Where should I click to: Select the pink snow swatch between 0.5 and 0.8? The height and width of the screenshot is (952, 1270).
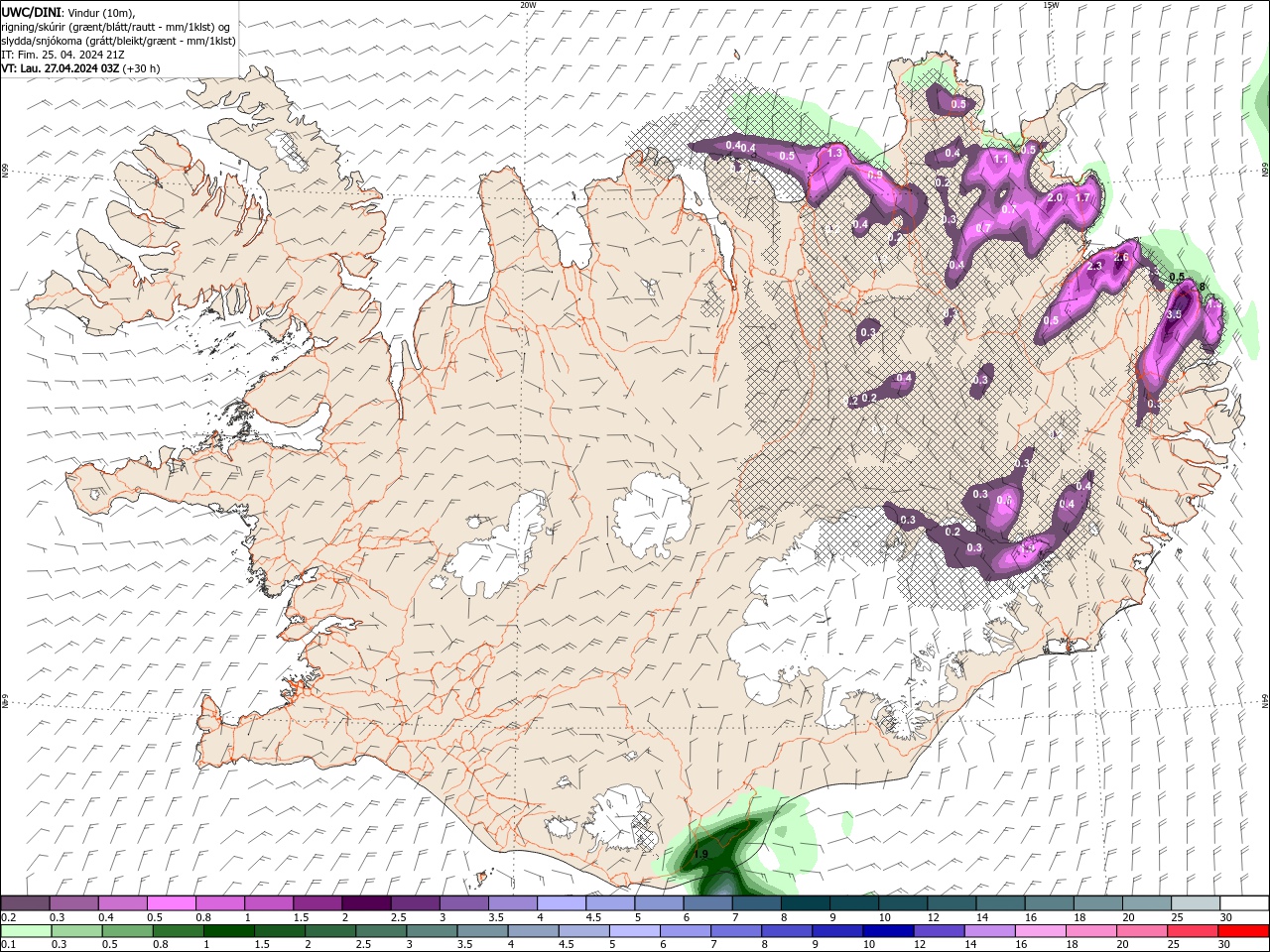coord(172,903)
